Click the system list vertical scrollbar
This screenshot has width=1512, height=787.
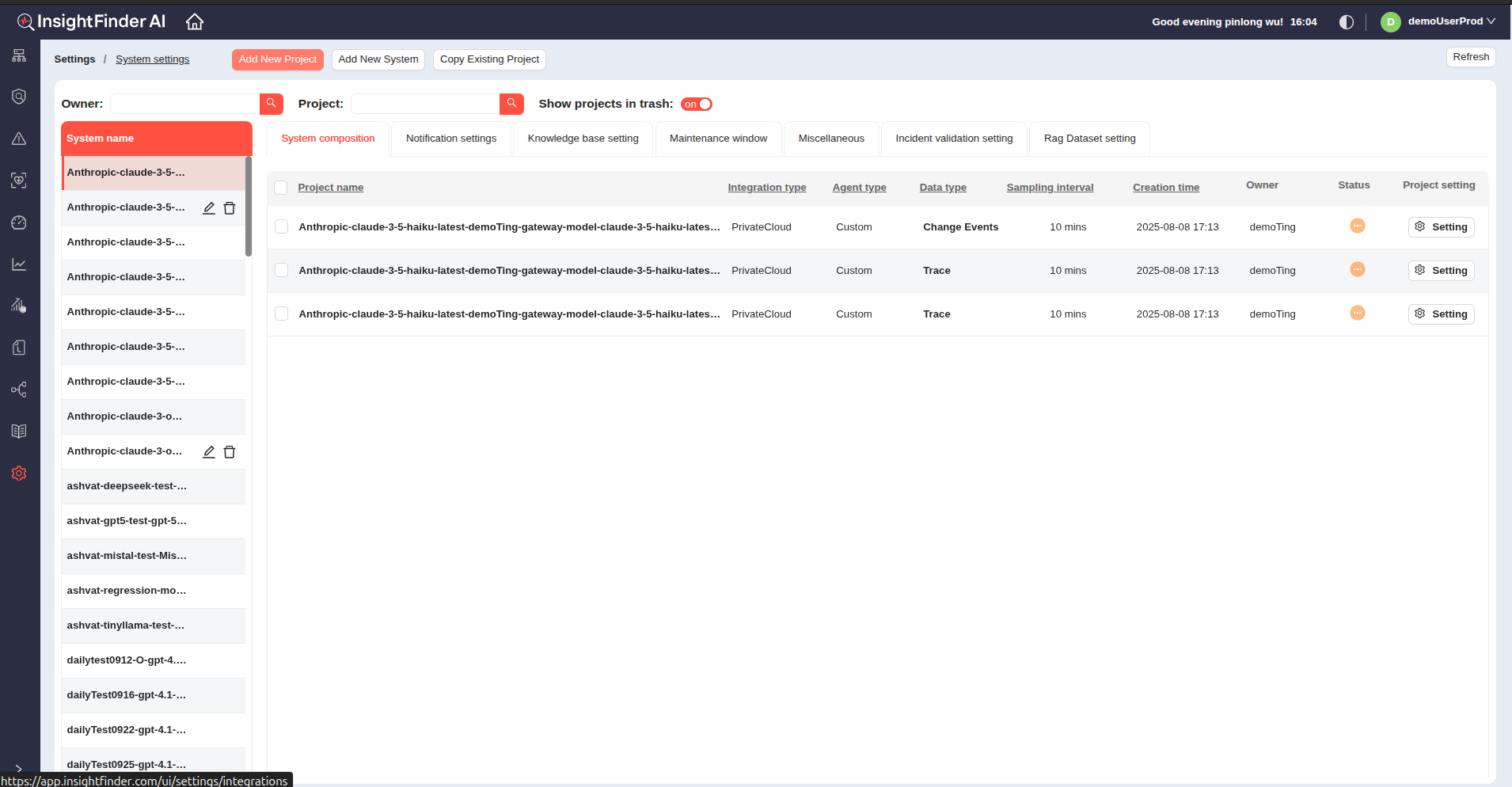point(249,207)
